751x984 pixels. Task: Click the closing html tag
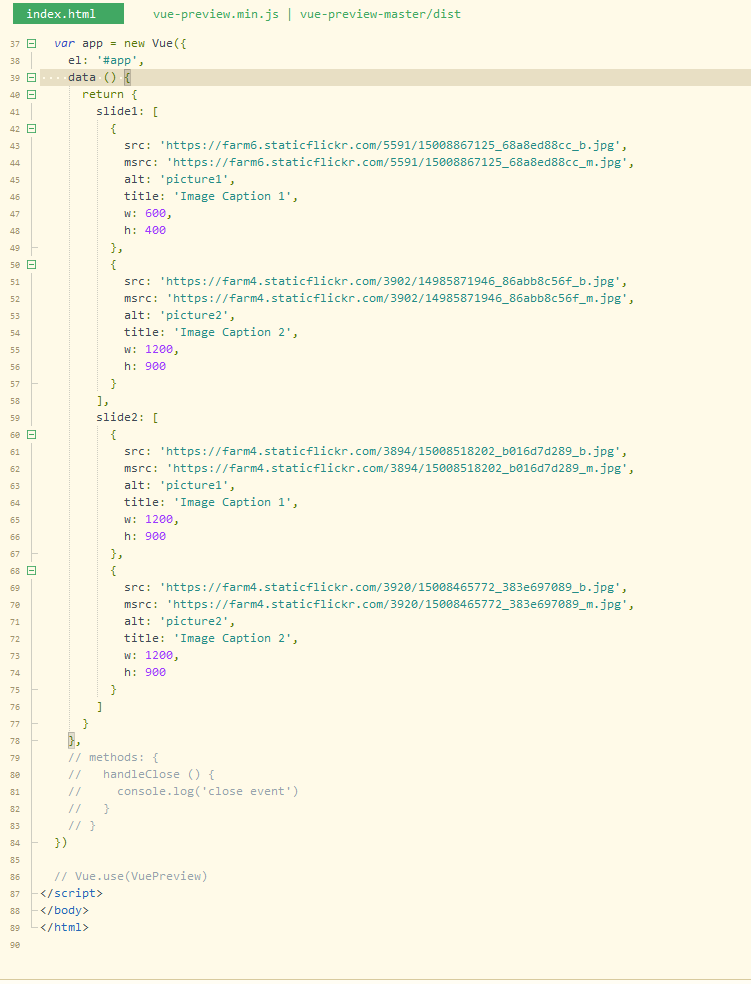pyautogui.click(x=64, y=927)
